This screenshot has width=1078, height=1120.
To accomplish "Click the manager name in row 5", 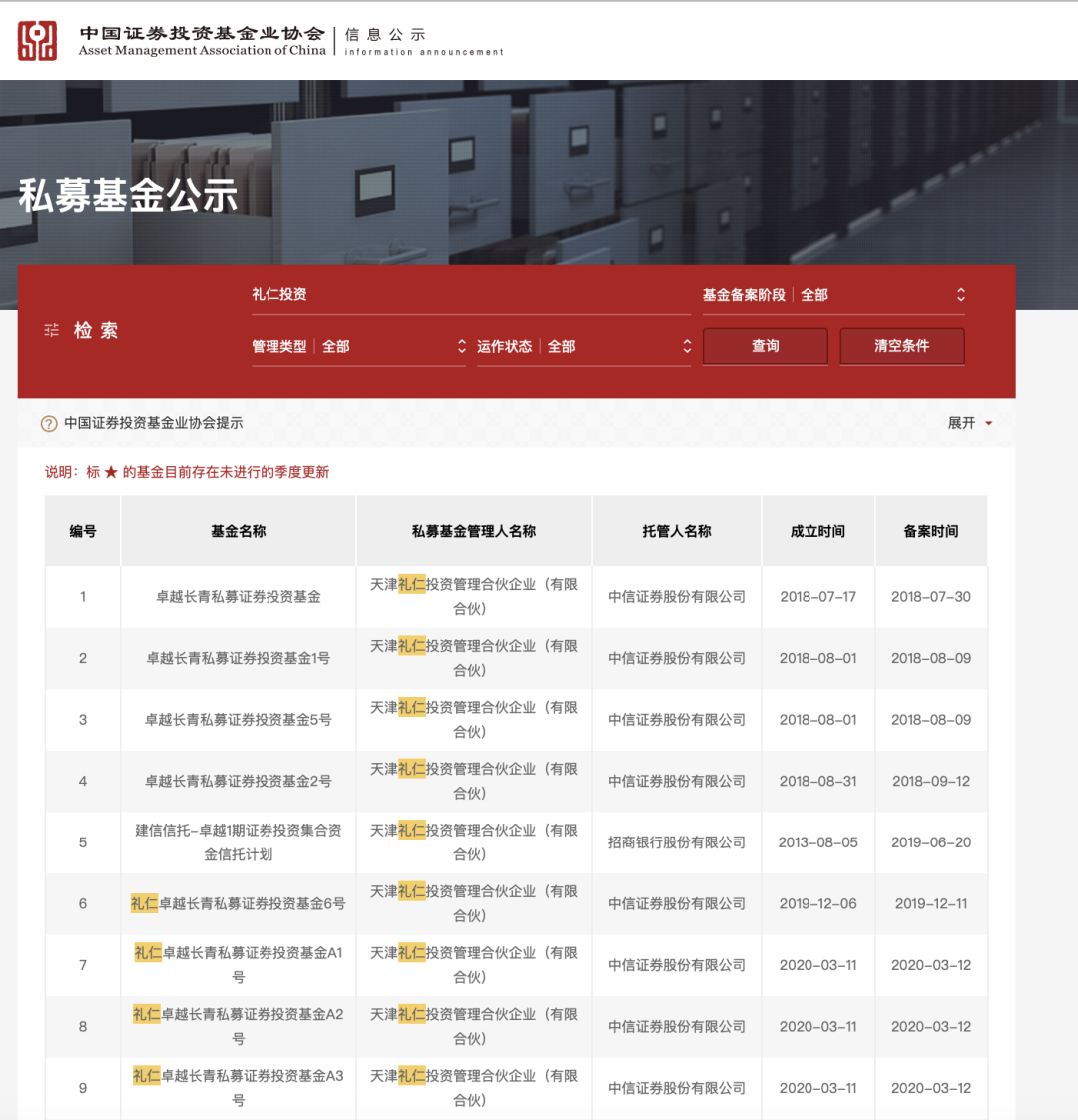I will [x=474, y=842].
